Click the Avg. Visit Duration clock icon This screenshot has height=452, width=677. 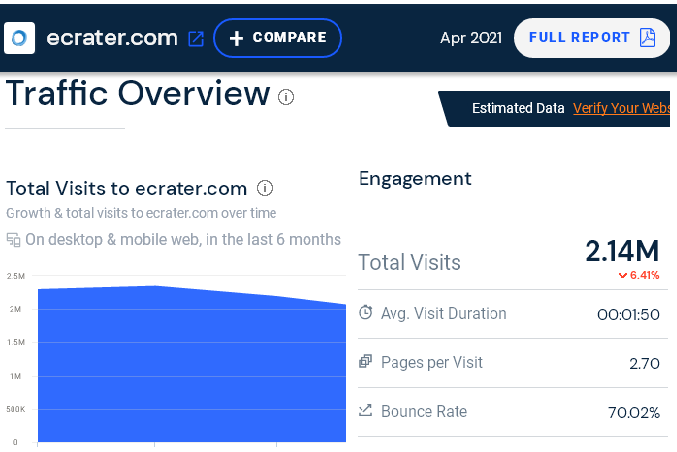(x=366, y=312)
